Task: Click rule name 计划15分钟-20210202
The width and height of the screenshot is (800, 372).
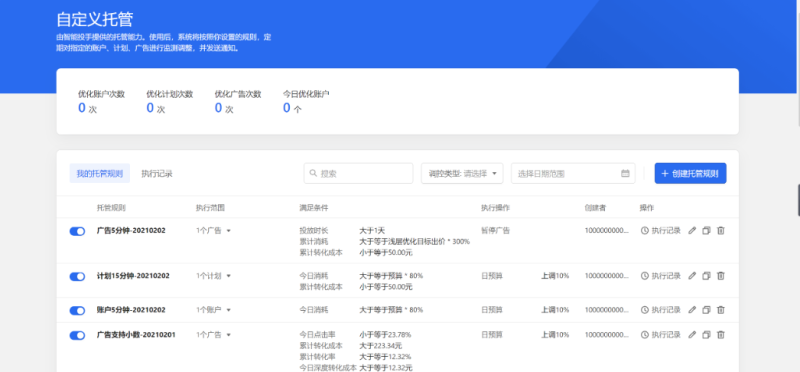Action: tap(133, 276)
